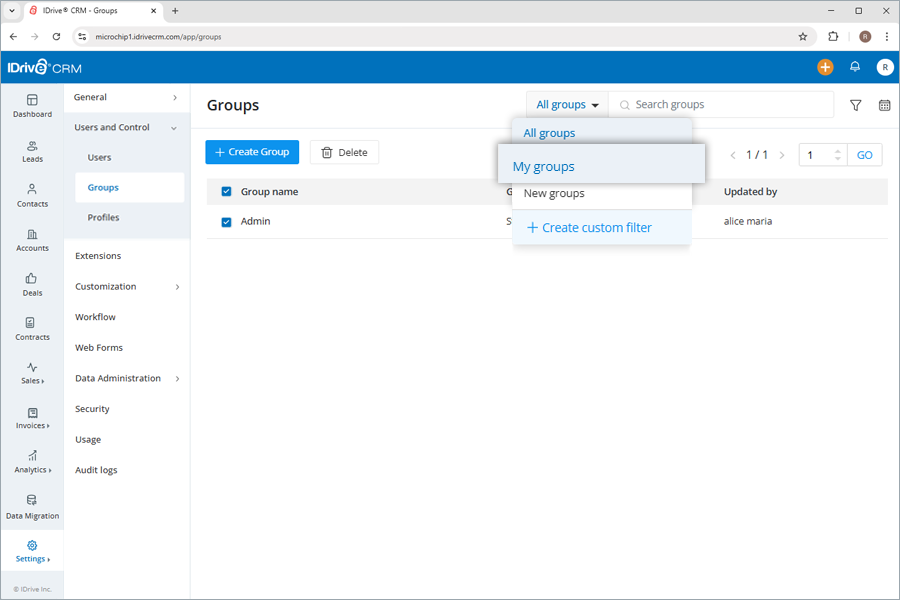The height and width of the screenshot is (600, 900).
Task: Navigate to Accounts via sidebar
Action: pyautogui.click(x=32, y=242)
